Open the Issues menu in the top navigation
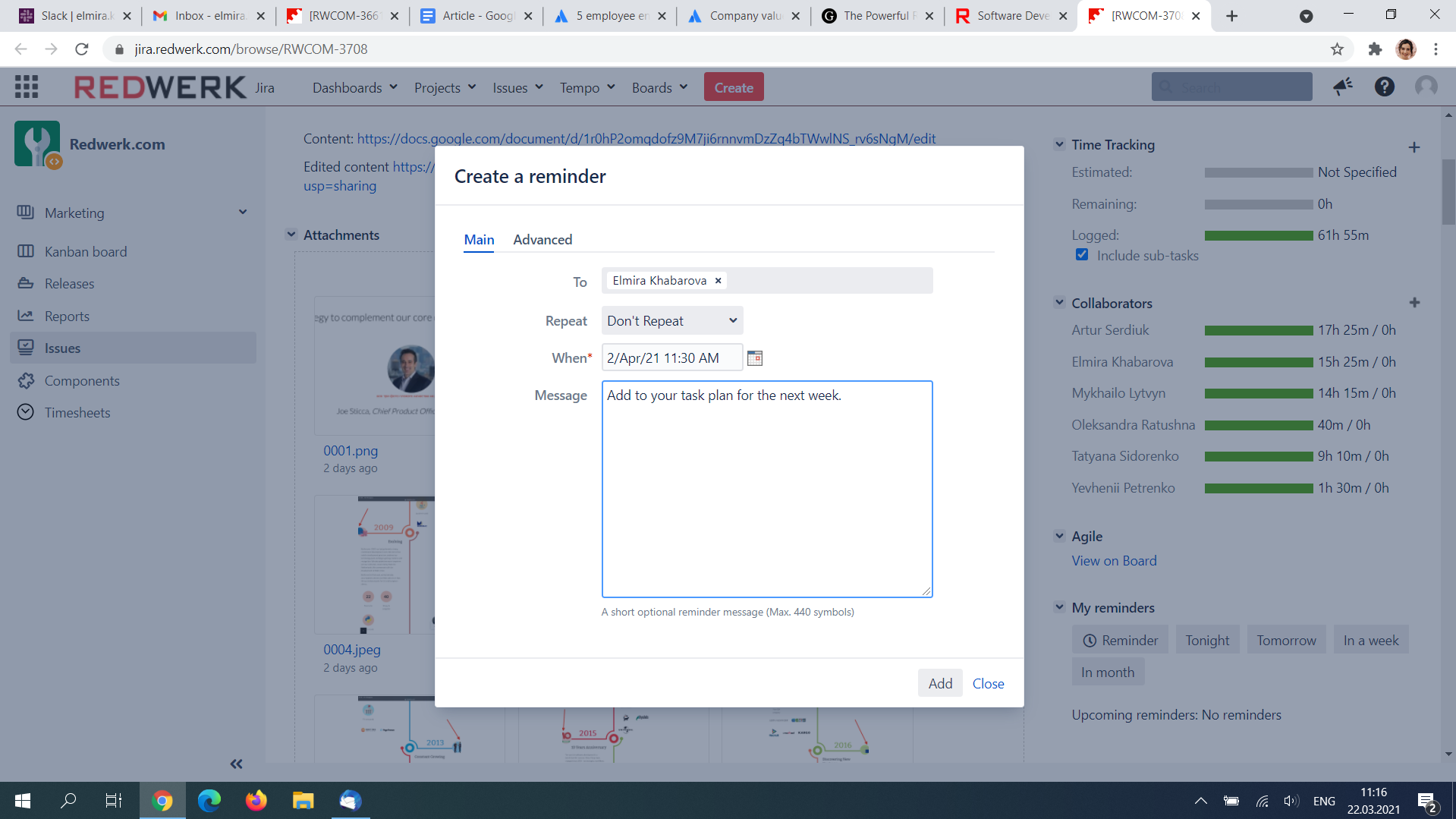Screen dimensions: 1456x819 [x=517, y=88]
